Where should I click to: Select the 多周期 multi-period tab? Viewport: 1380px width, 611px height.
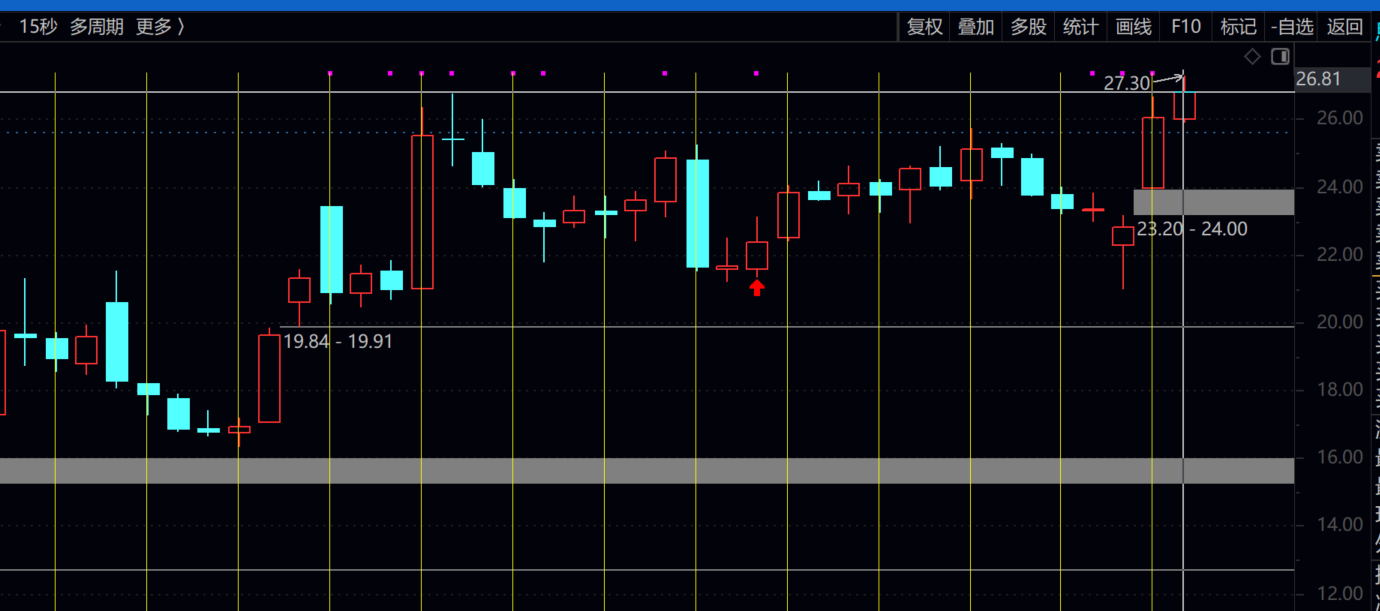(x=97, y=27)
